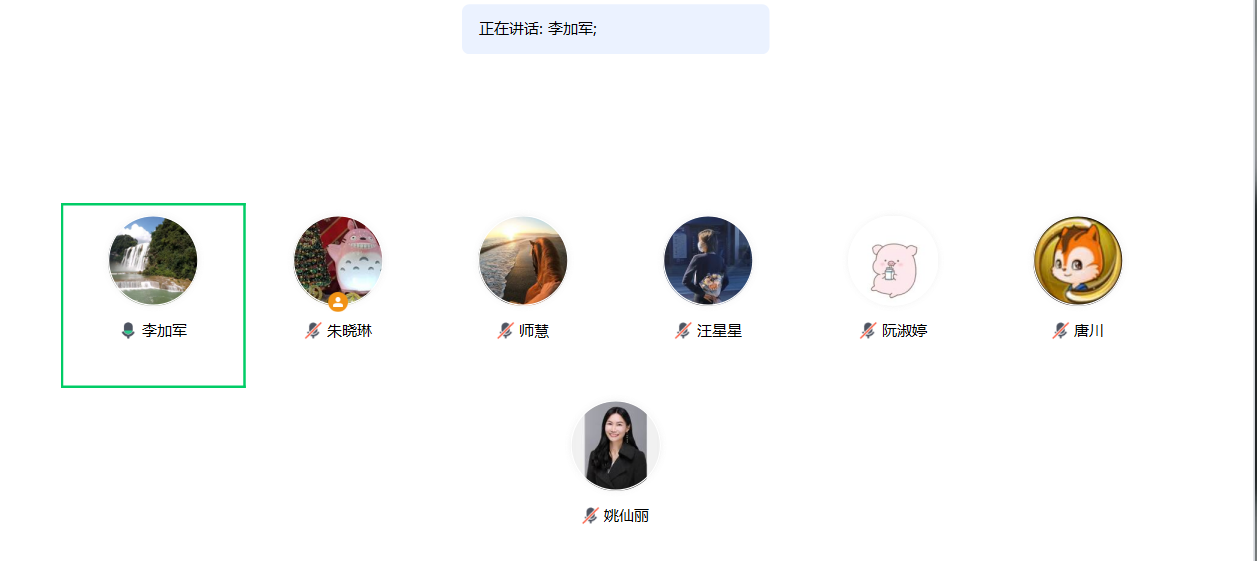This screenshot has height=561, width=1257.
Task: Select 李加军's waterfall avatar
Action: (153, 260)
